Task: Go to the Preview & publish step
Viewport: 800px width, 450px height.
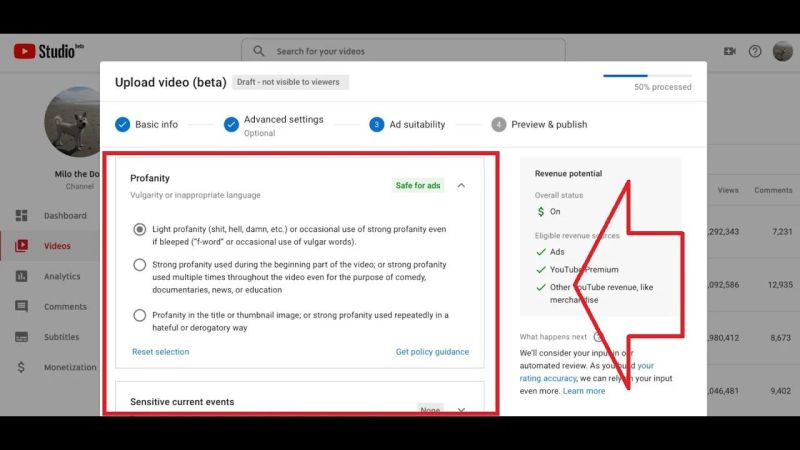Action: click(539, 124)
